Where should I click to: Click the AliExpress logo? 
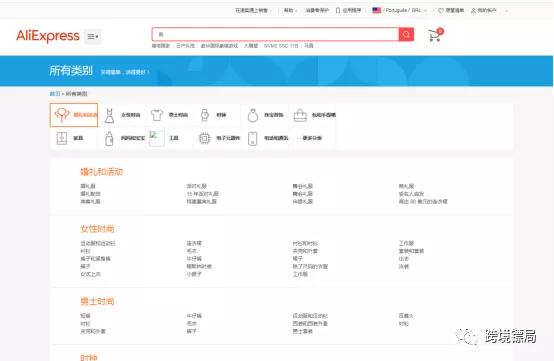[x=48, y=36]
